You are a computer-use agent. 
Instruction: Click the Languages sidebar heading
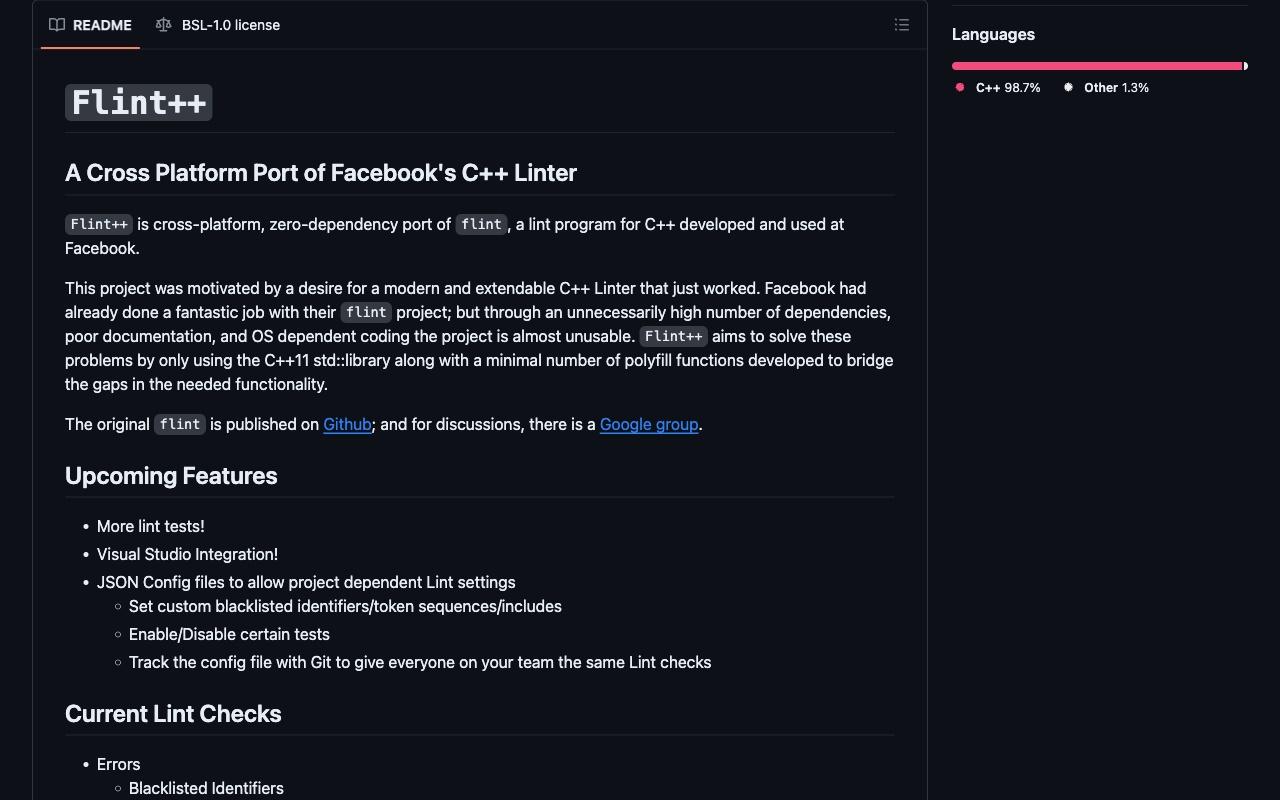point(993,34)
